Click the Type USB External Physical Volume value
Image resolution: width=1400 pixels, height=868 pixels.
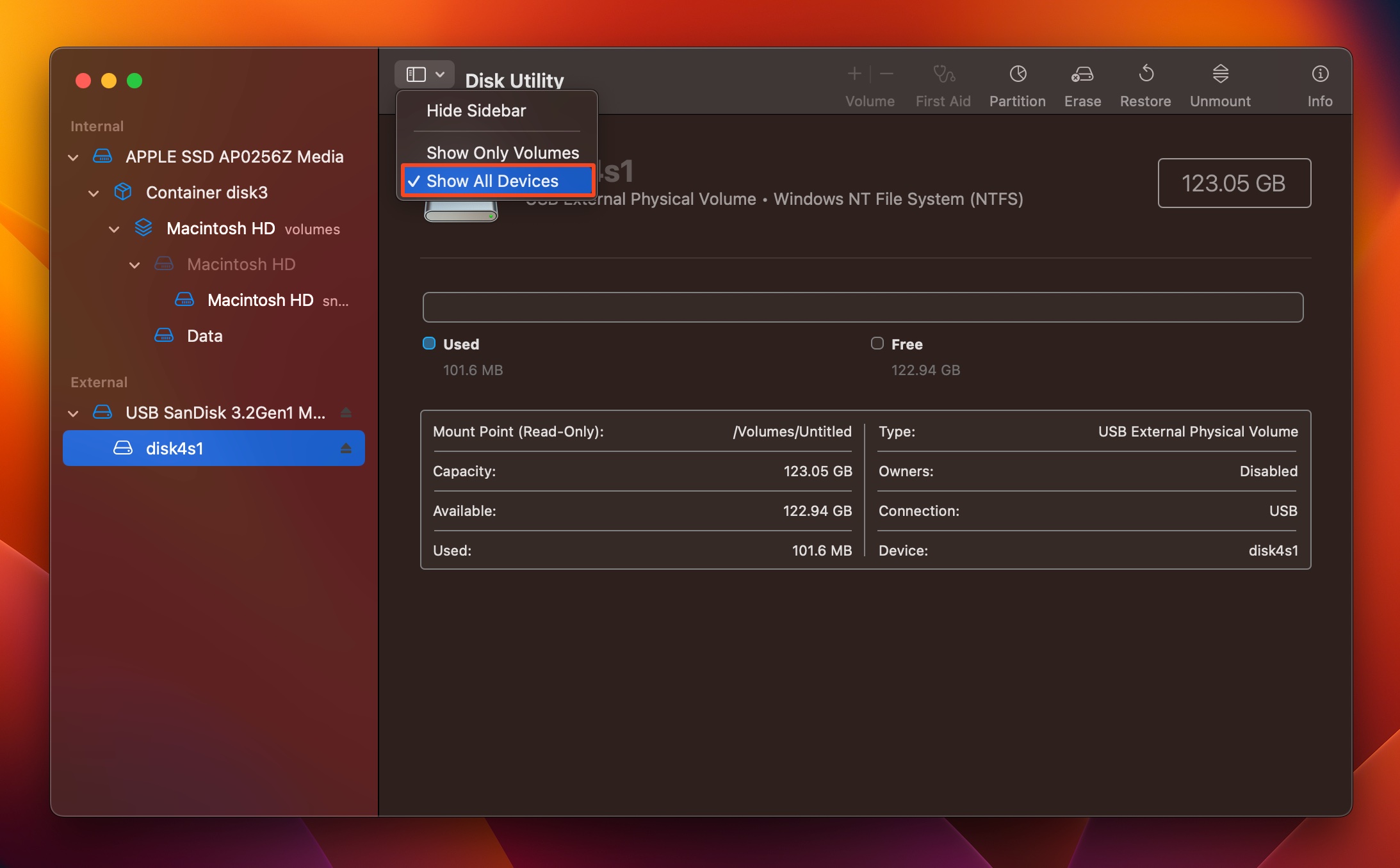click(x=1198, y=431)
